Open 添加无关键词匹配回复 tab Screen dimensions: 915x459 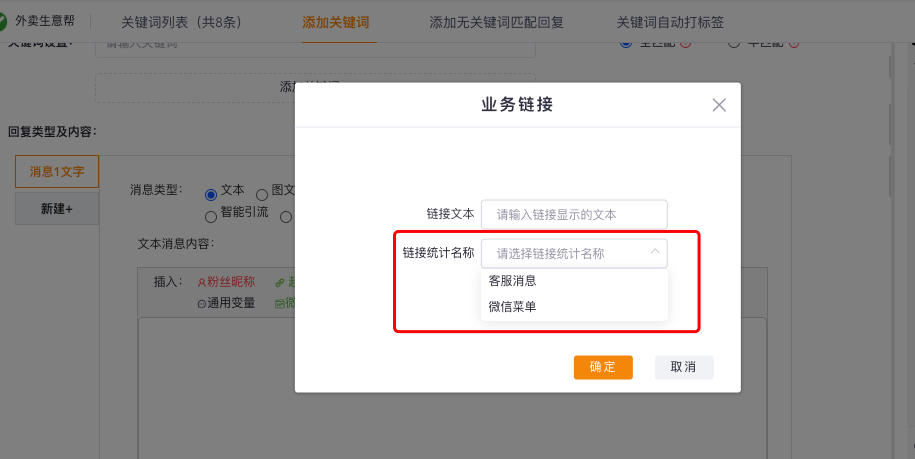coord(497,22)
